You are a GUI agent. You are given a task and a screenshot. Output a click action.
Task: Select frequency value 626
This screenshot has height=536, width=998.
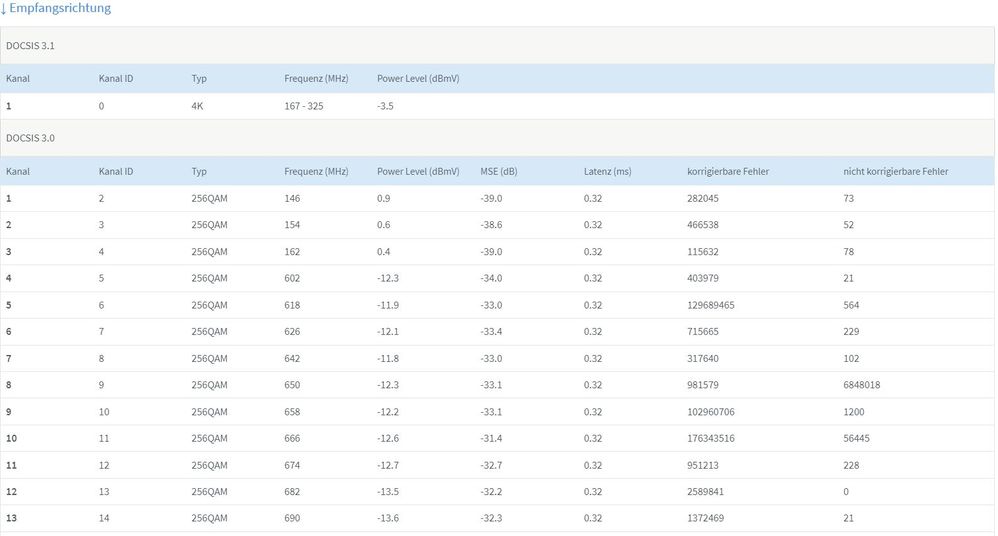tap(292, 332)
